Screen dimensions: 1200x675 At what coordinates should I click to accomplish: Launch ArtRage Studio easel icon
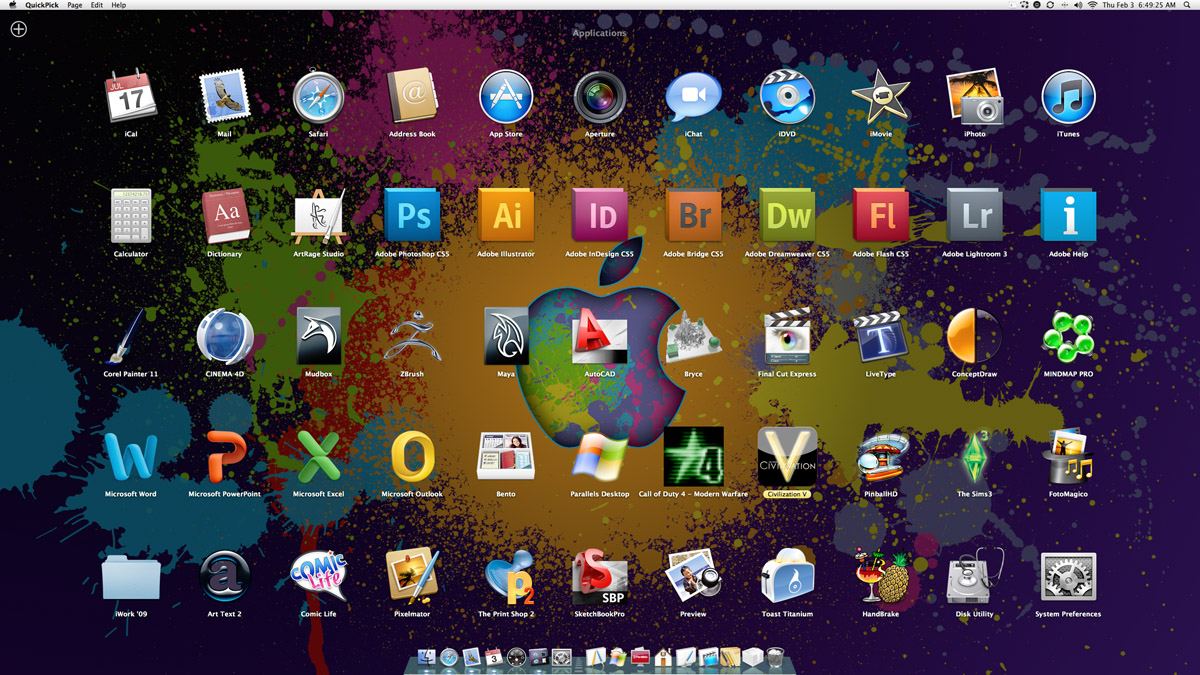pyautogui.click(x=318, y=217)
